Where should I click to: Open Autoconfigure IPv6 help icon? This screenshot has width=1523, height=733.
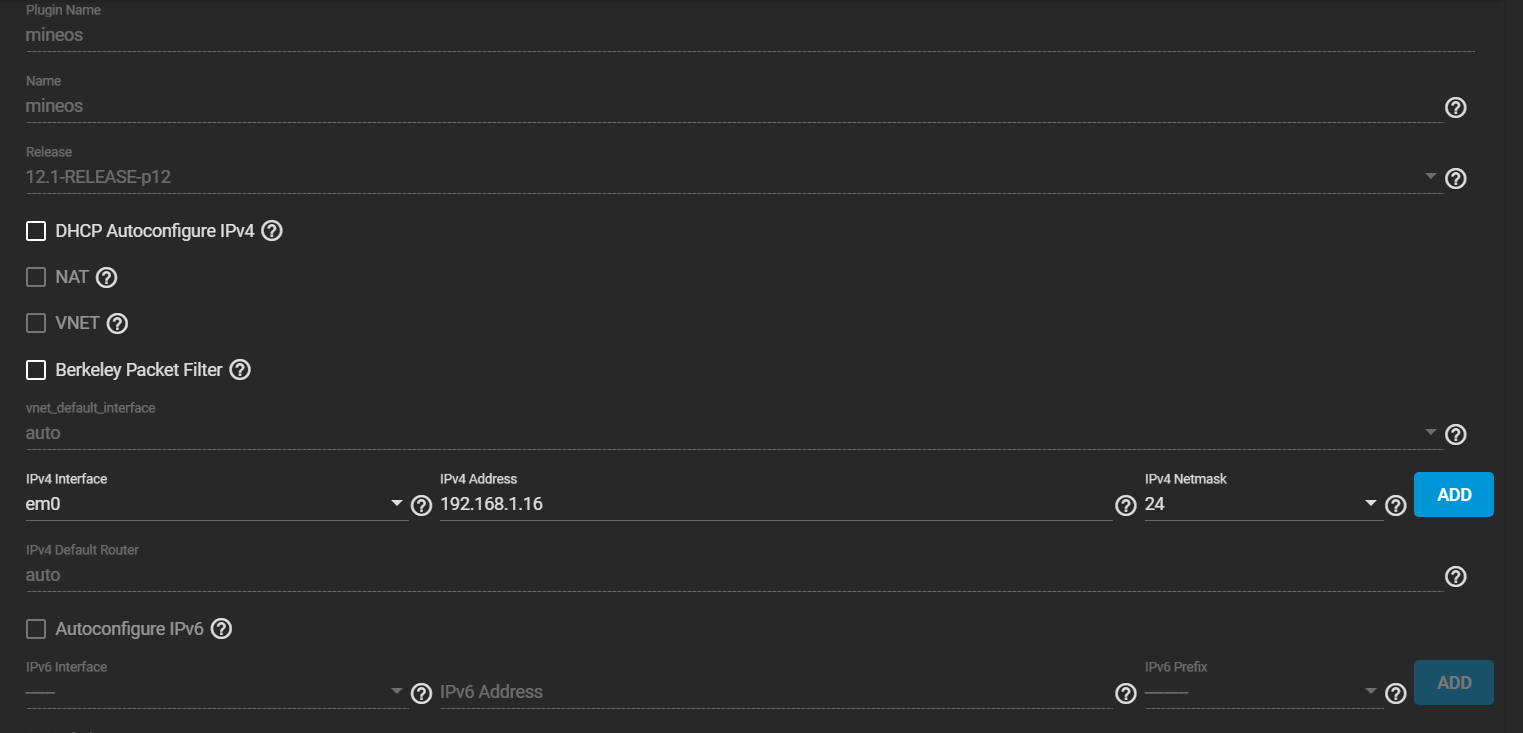point(222,629)
